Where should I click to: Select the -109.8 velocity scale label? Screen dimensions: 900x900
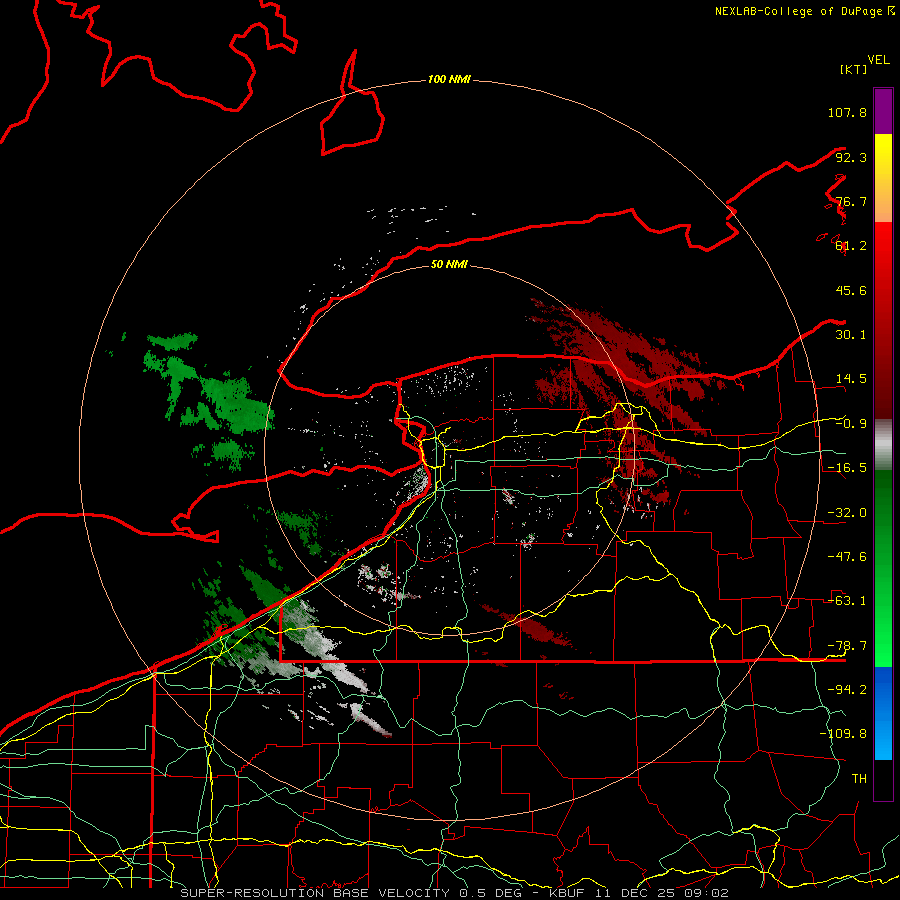coord(843,734)
